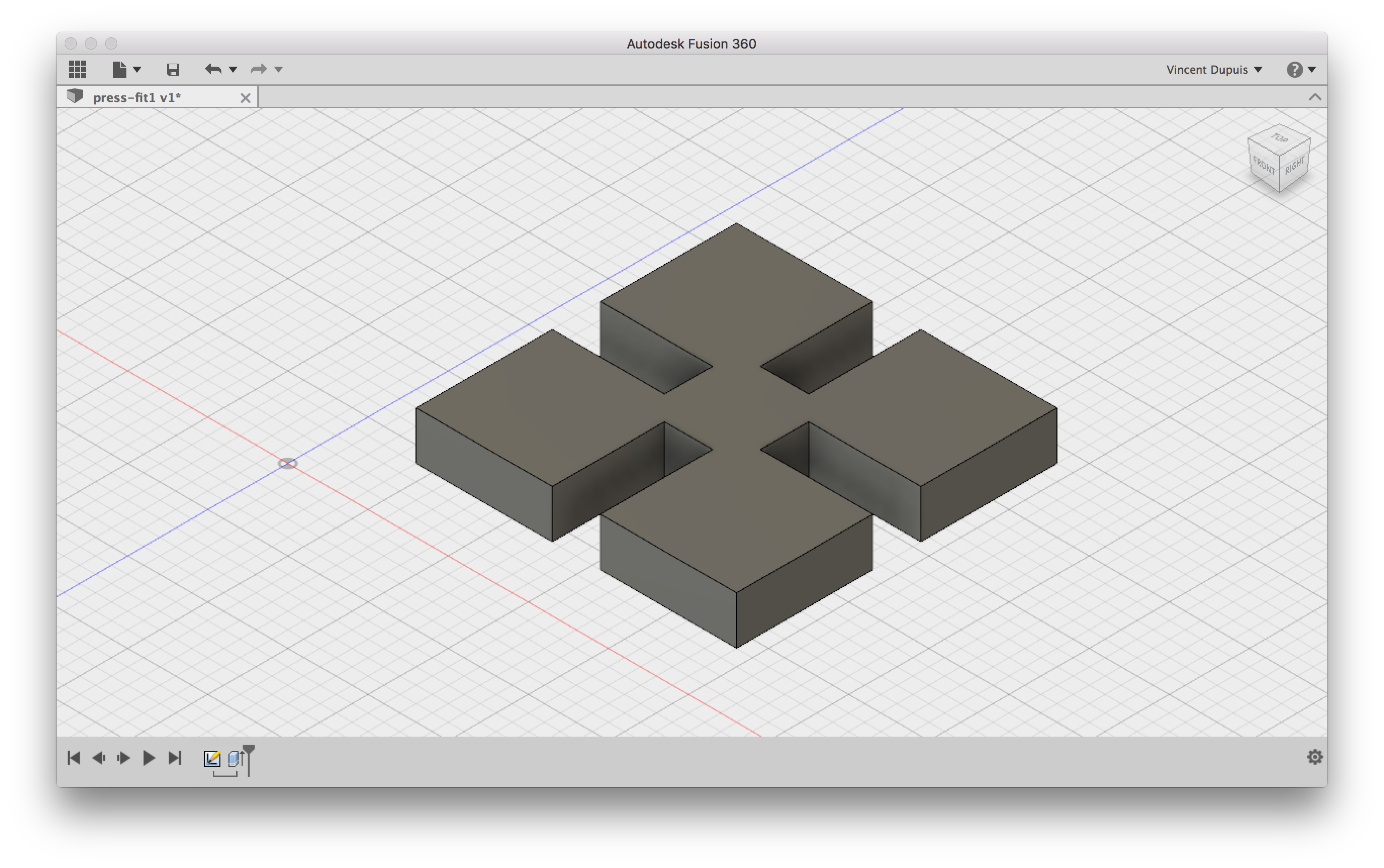Select the Extrude feature in timeline

click(236, 758)
